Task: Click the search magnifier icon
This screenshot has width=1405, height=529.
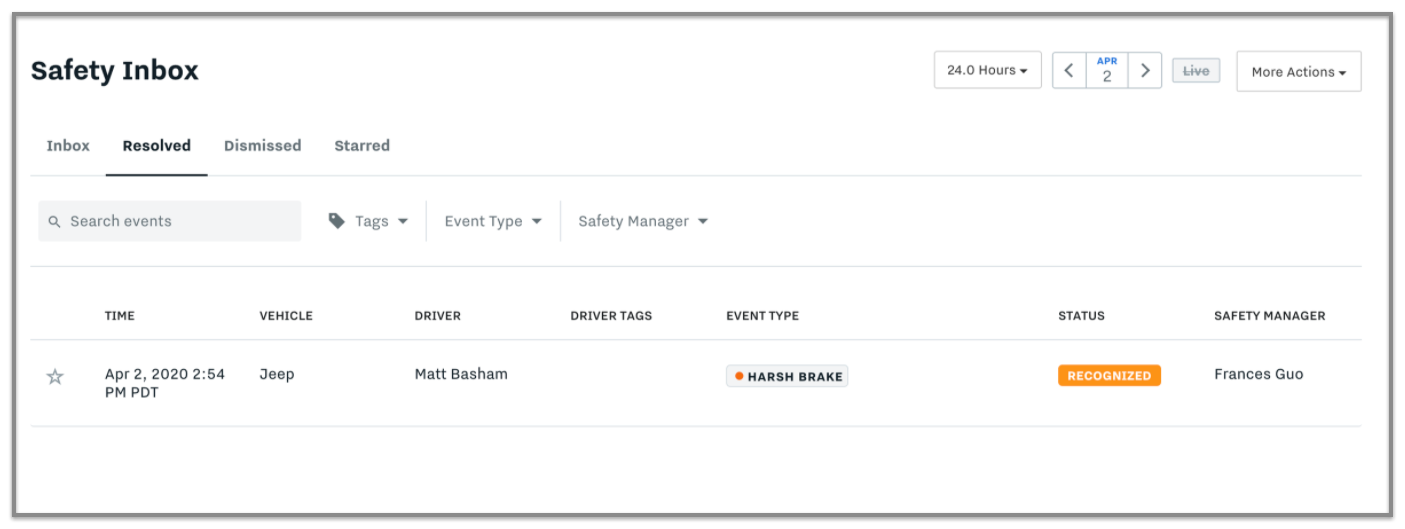Action: (x=55, y=221)
